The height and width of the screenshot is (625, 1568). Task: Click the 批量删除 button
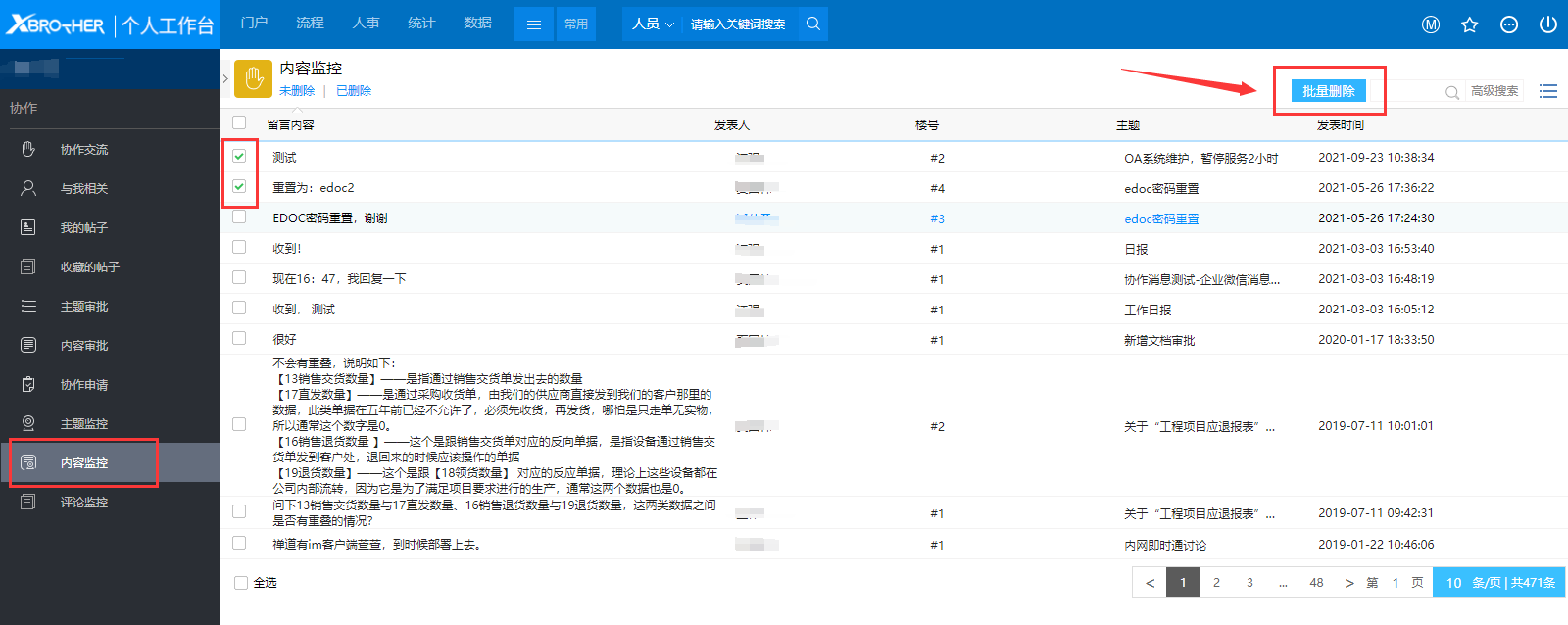(x=1328, y=91)
